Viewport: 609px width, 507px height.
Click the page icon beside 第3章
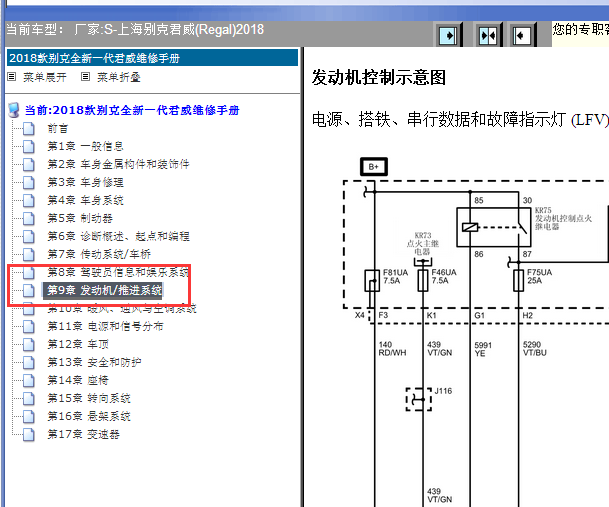click(x=29, y=182)
